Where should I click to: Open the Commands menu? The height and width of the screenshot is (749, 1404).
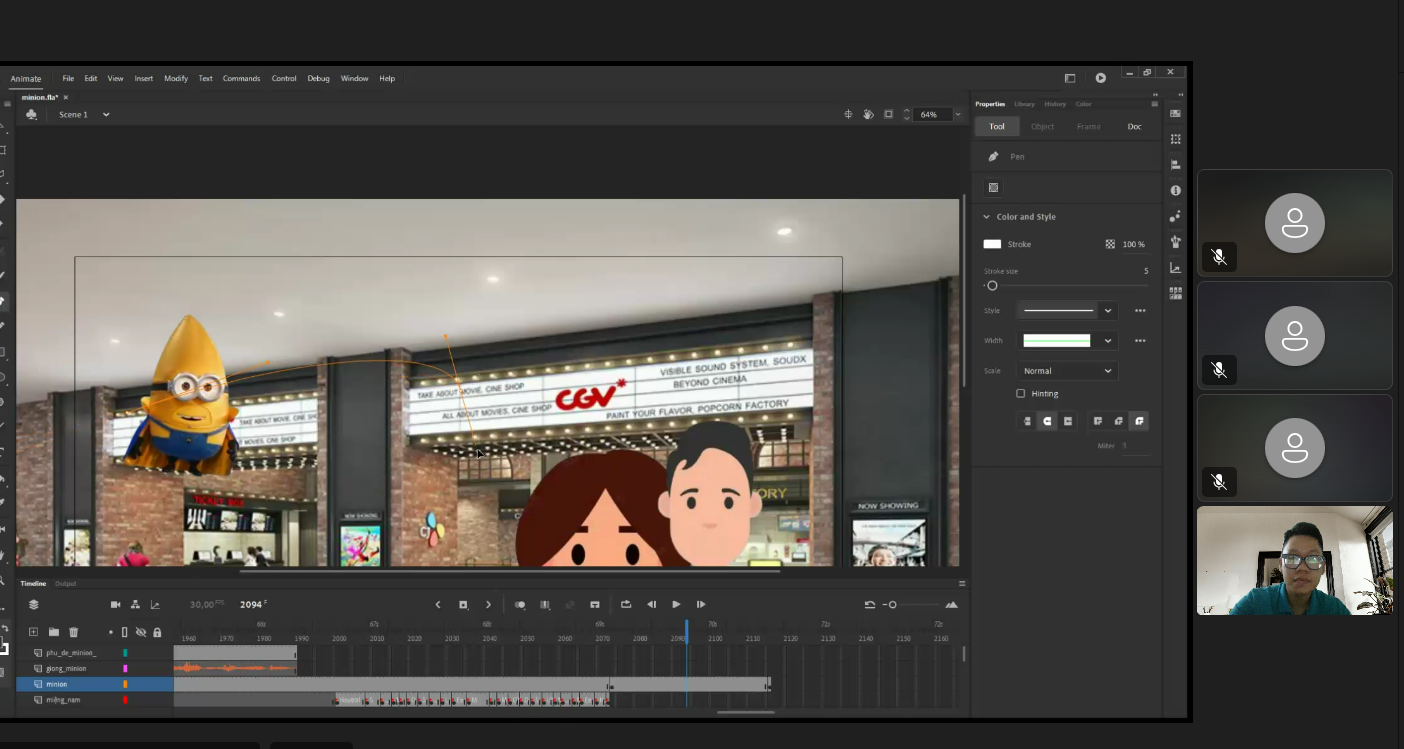pyautogui.click(x=241, y=78)
